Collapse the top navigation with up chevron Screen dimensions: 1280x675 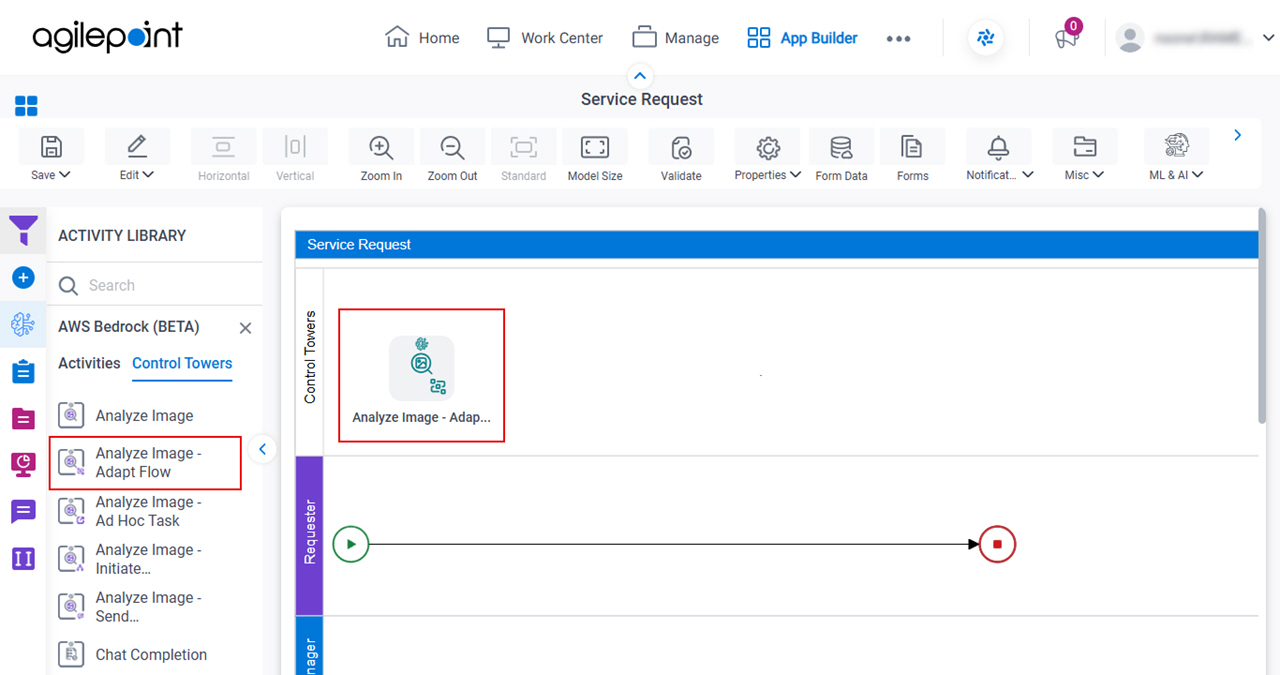click(640, 76)
